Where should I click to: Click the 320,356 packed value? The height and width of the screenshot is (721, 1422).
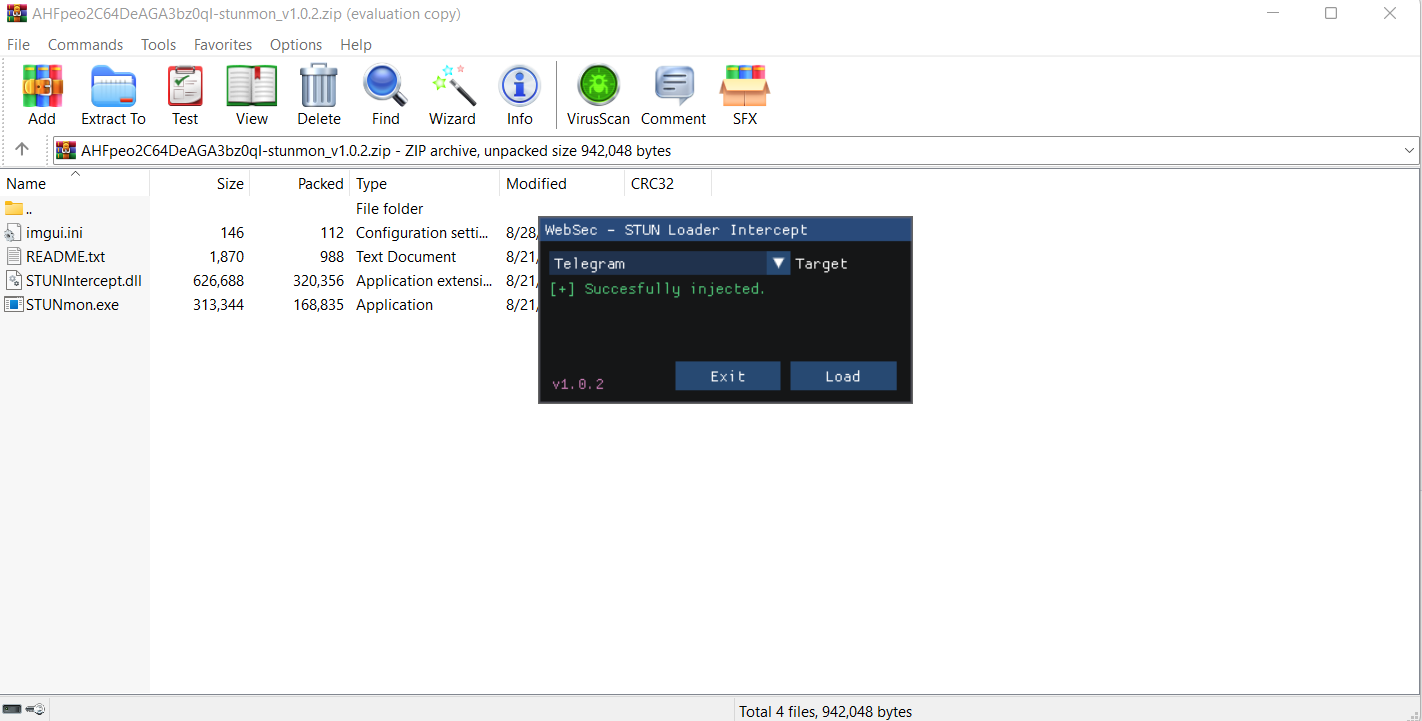320,281
